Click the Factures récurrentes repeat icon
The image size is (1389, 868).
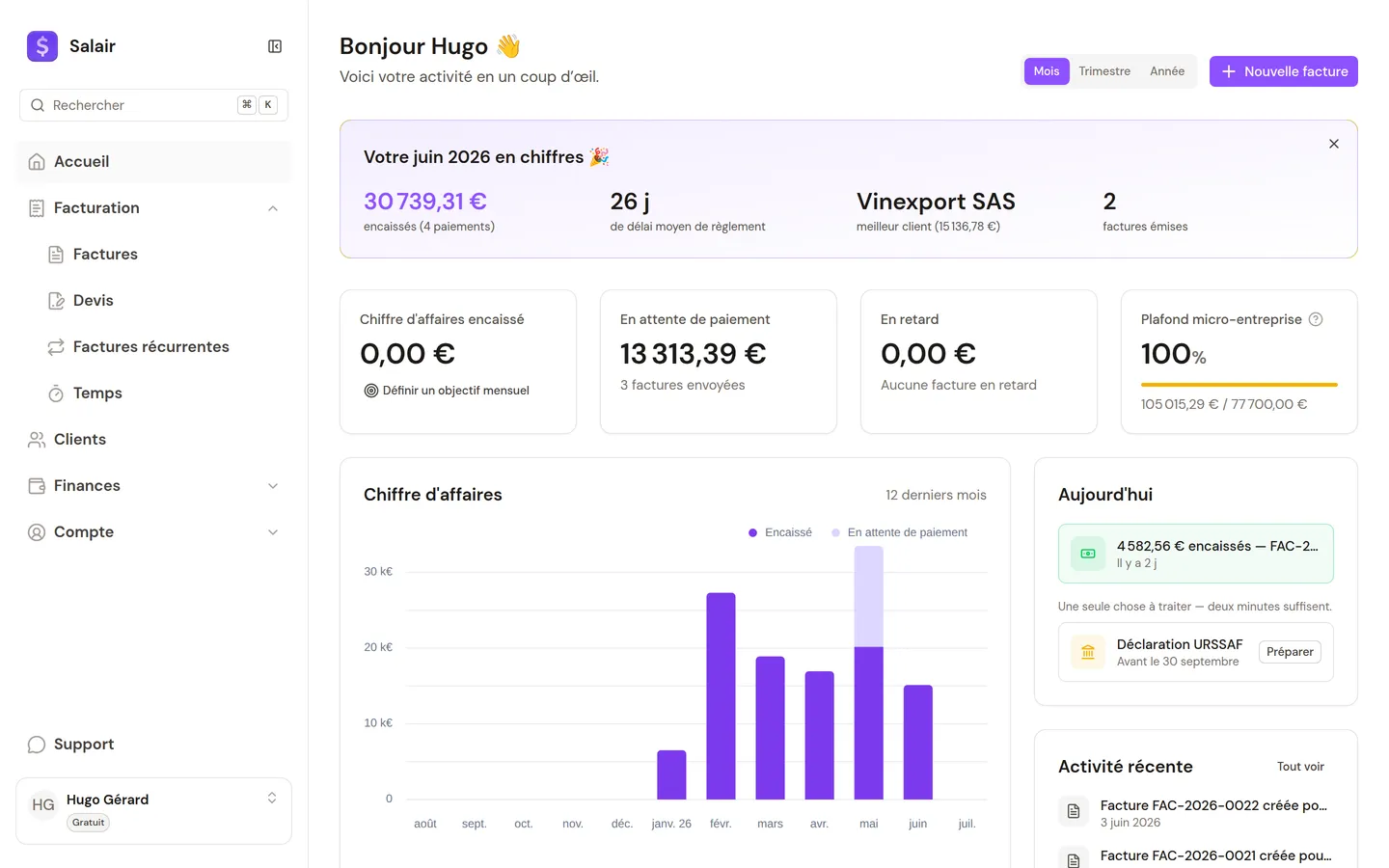(56, 347)
